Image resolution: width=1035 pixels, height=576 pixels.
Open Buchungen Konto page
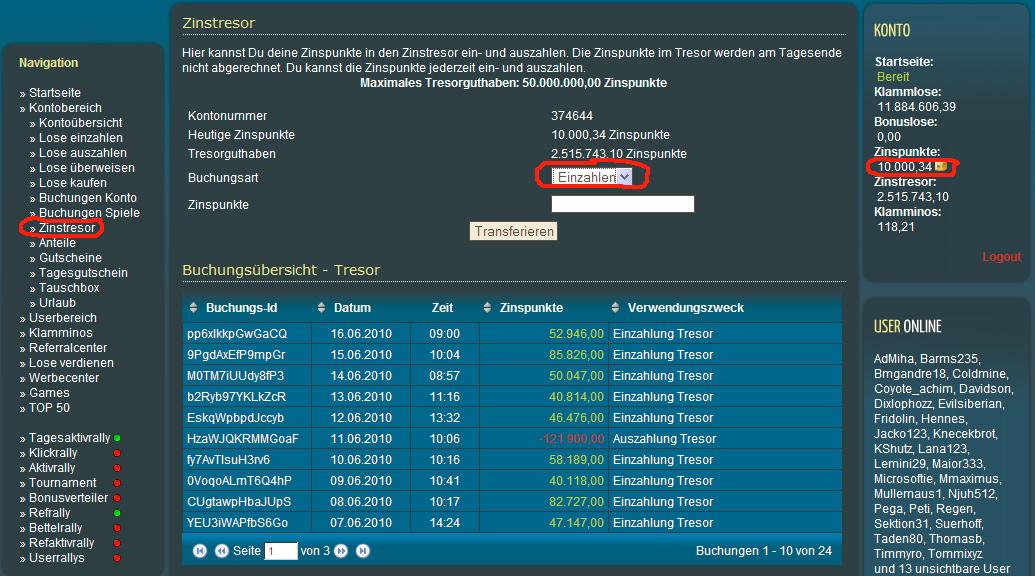[88, 198]
